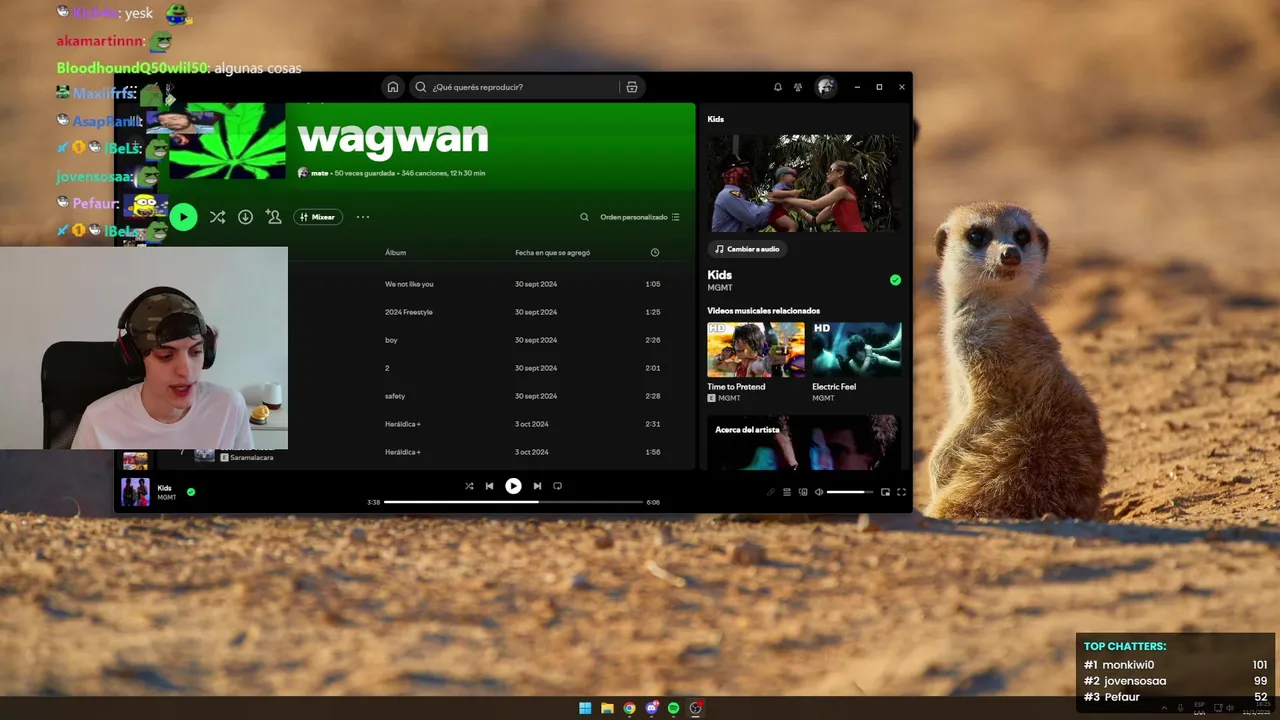Open the Friend Activity icon next to the bell
This screenshot has width=1280, height=720.
point(798,87)
